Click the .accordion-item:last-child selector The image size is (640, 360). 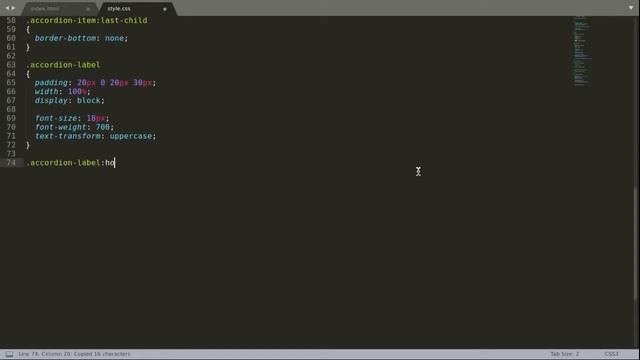[x=87, y=20]
